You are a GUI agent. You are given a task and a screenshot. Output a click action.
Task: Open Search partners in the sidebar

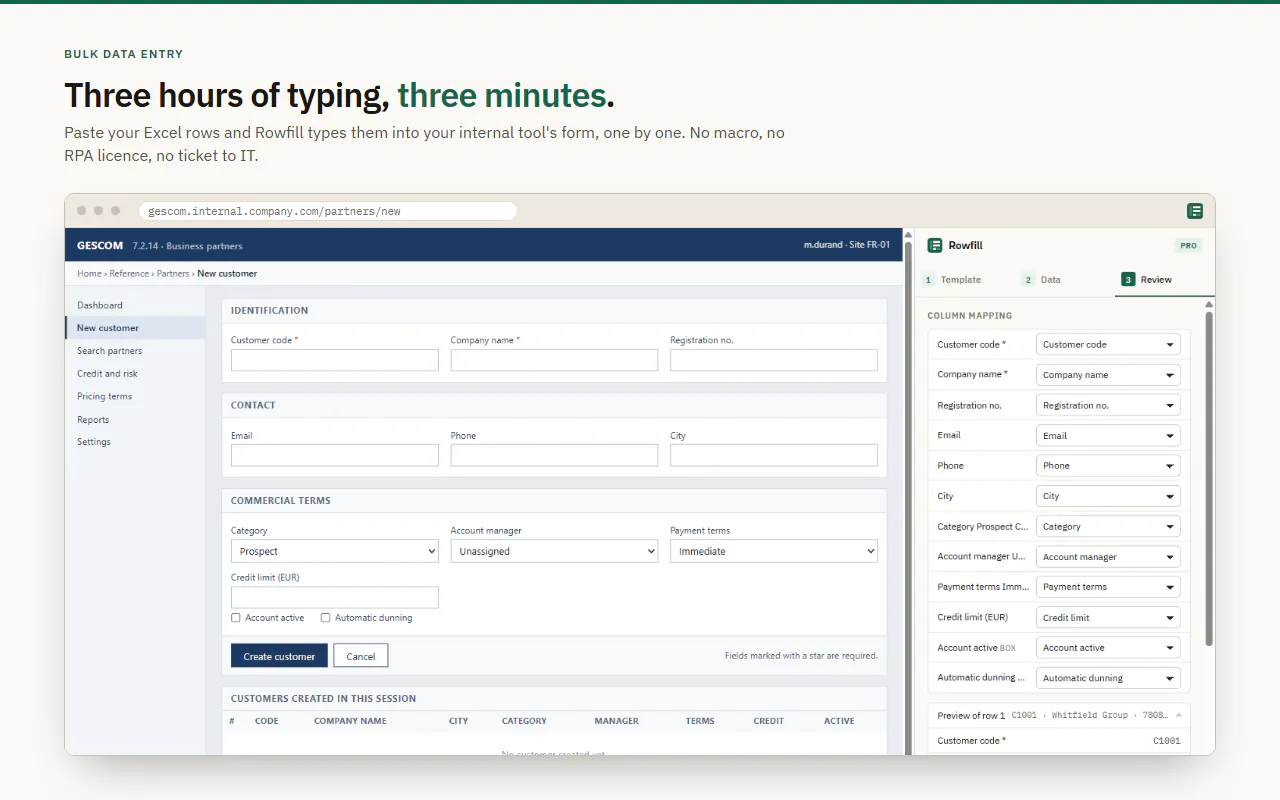click(x=135, y=351)
